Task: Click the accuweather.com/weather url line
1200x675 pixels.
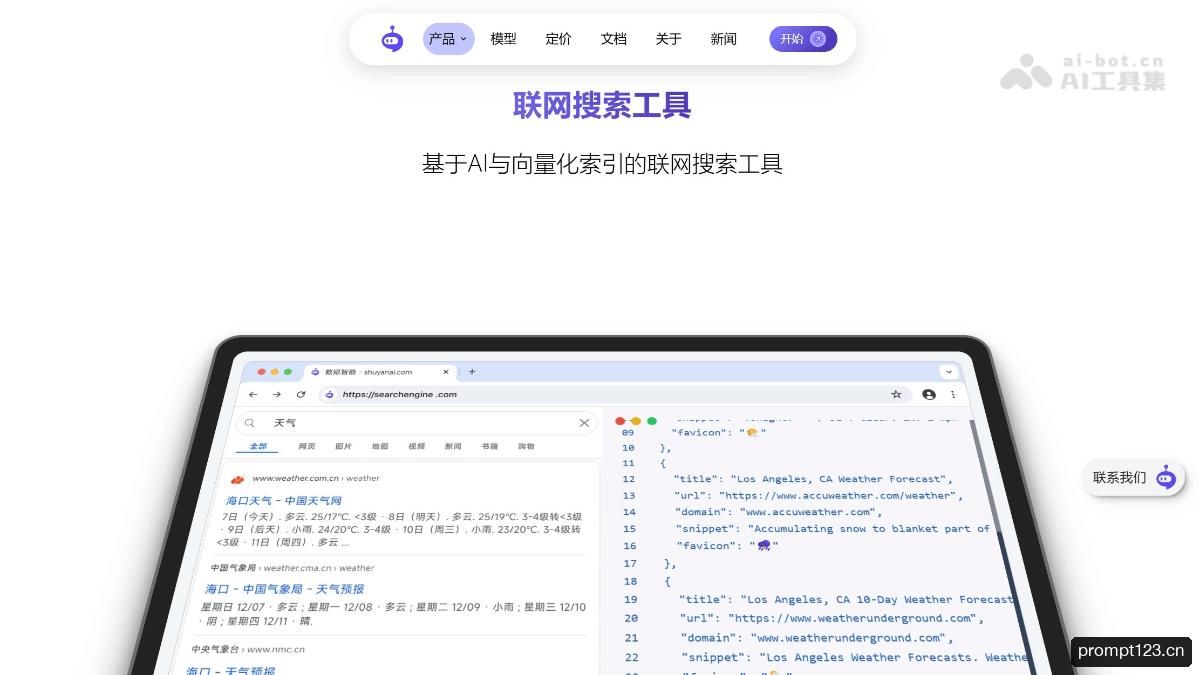Action: (x=819, y=495)
